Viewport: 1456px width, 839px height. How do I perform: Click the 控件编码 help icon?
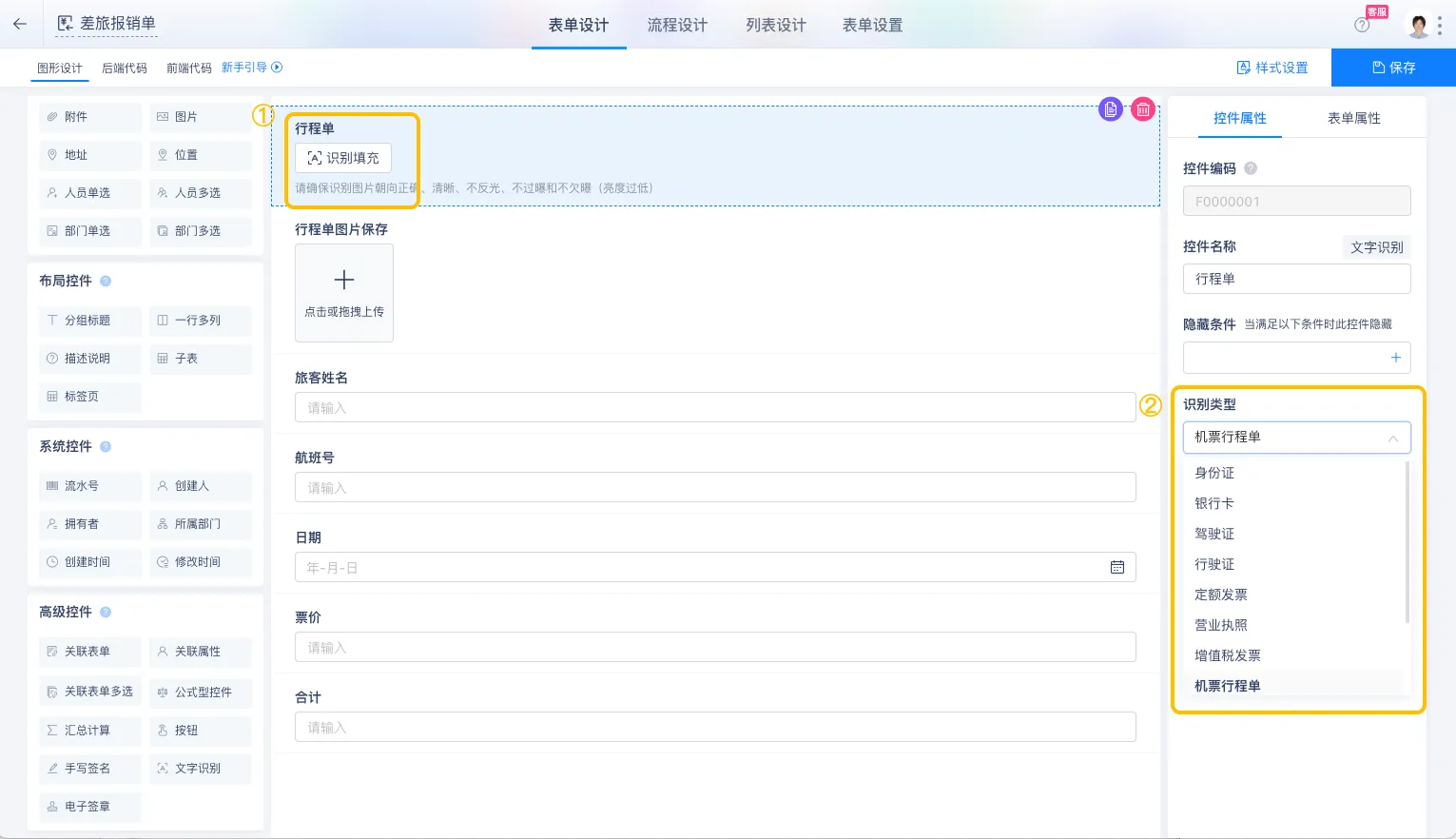1251,168
